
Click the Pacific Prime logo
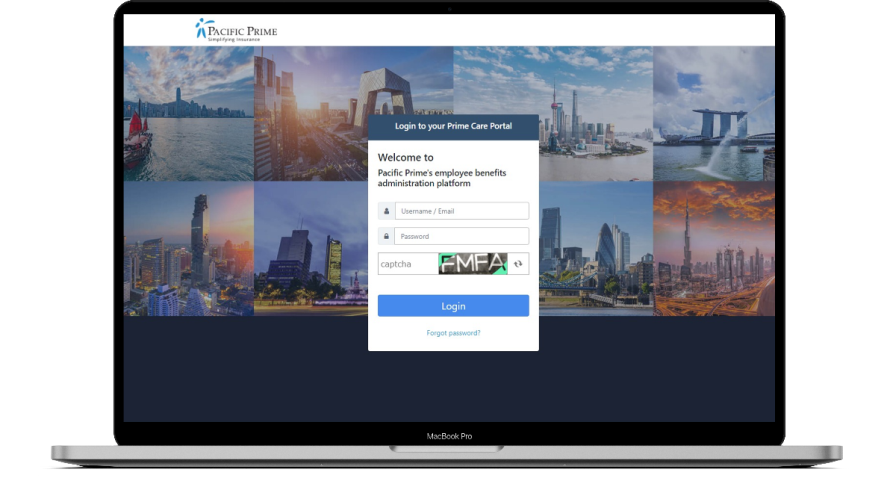(236, 30)
